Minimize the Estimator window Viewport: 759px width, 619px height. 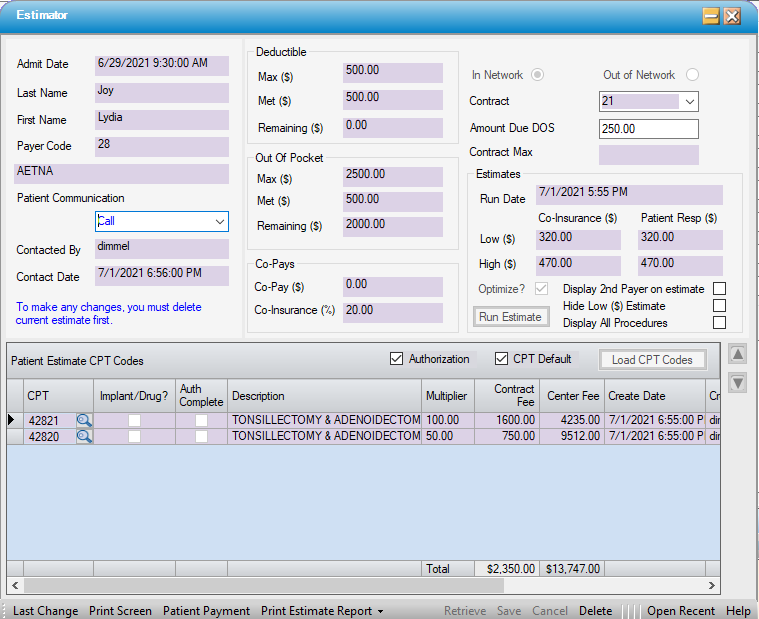click(x=711, y=16)
